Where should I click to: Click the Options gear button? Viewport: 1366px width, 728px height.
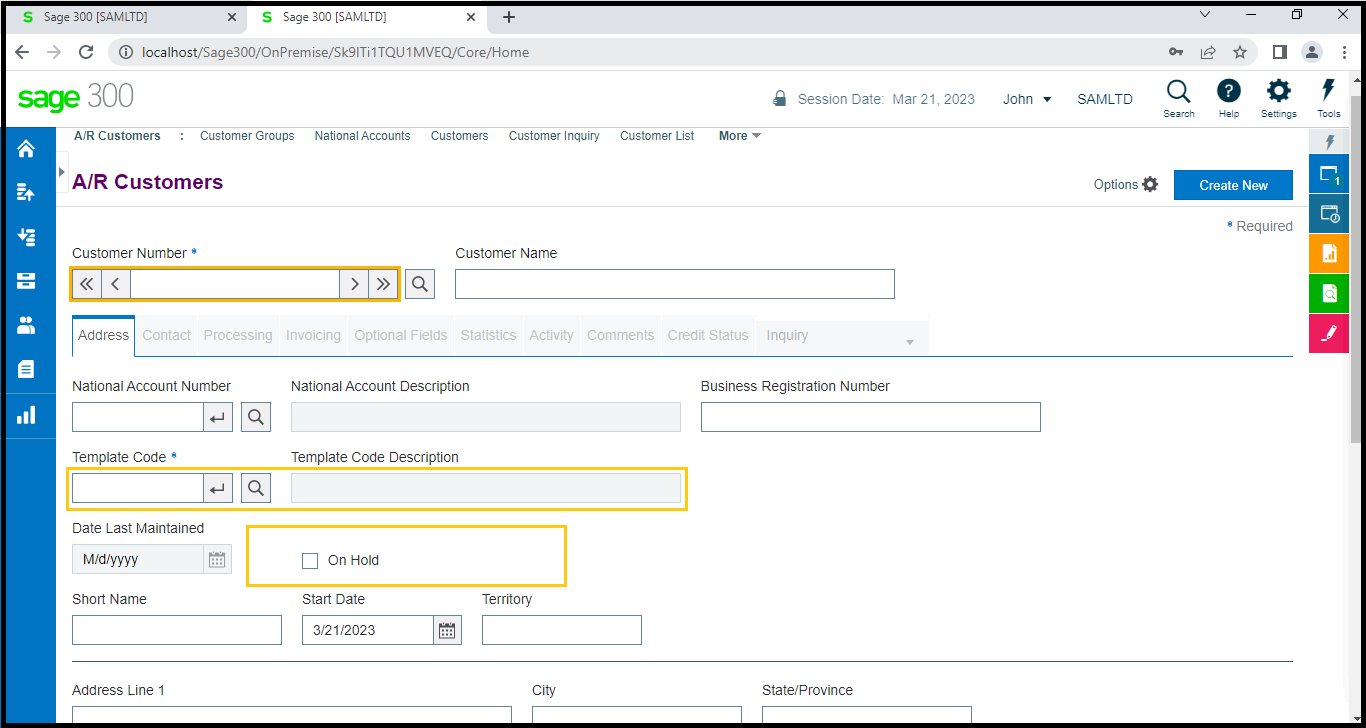point(1126,185)
